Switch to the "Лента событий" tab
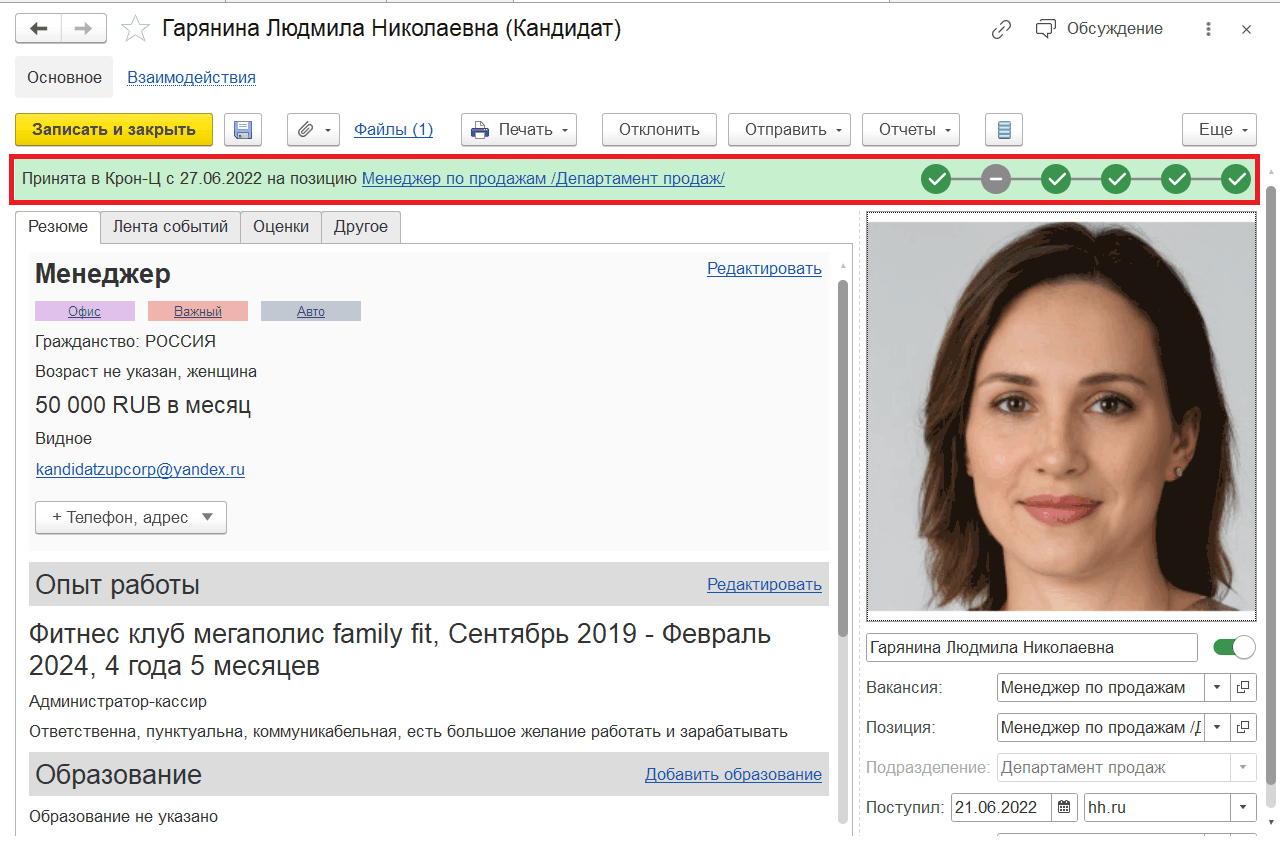This screenshot has width=1280, height=853. coord(171,227)
